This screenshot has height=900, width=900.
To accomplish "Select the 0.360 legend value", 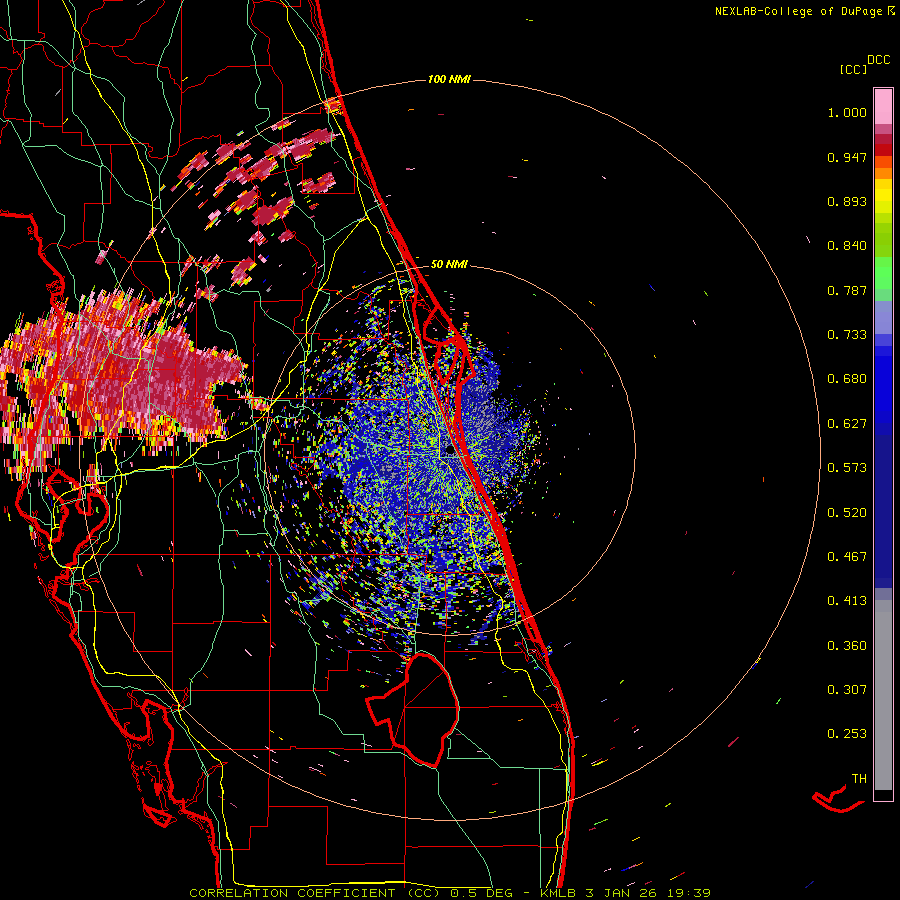I will [x=847, y=646].
